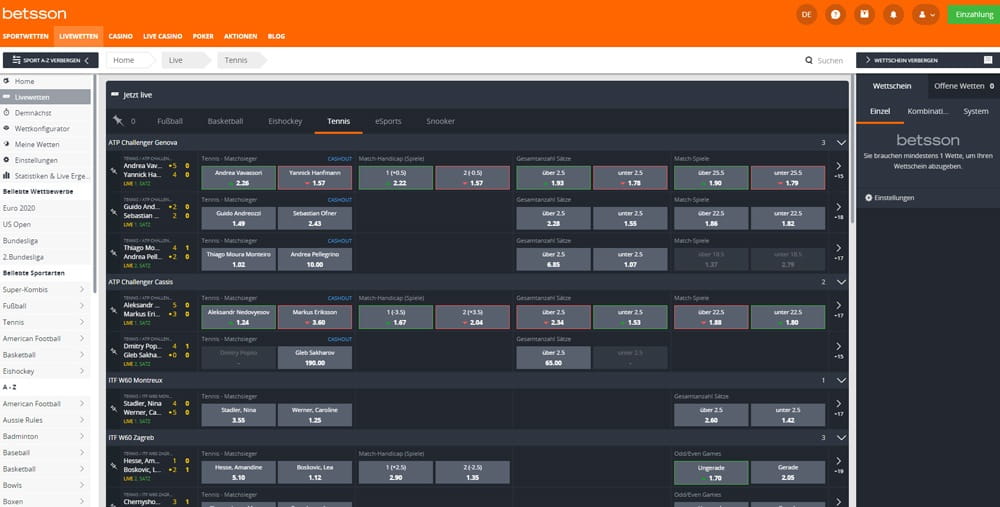Click the betsson logo

click(34, 13)
